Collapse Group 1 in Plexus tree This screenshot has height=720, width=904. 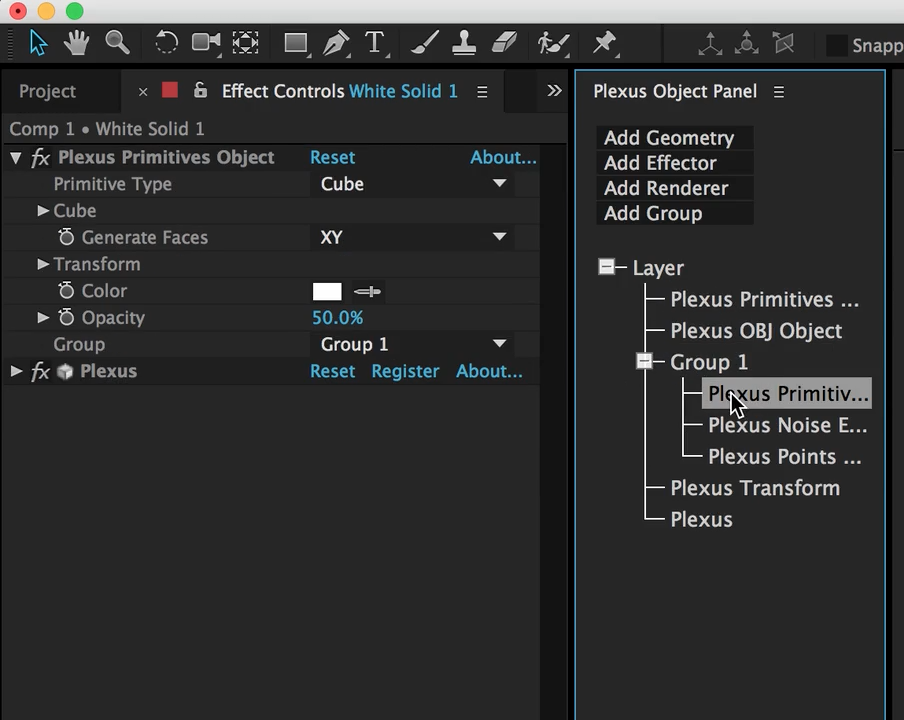coord(644,361)
